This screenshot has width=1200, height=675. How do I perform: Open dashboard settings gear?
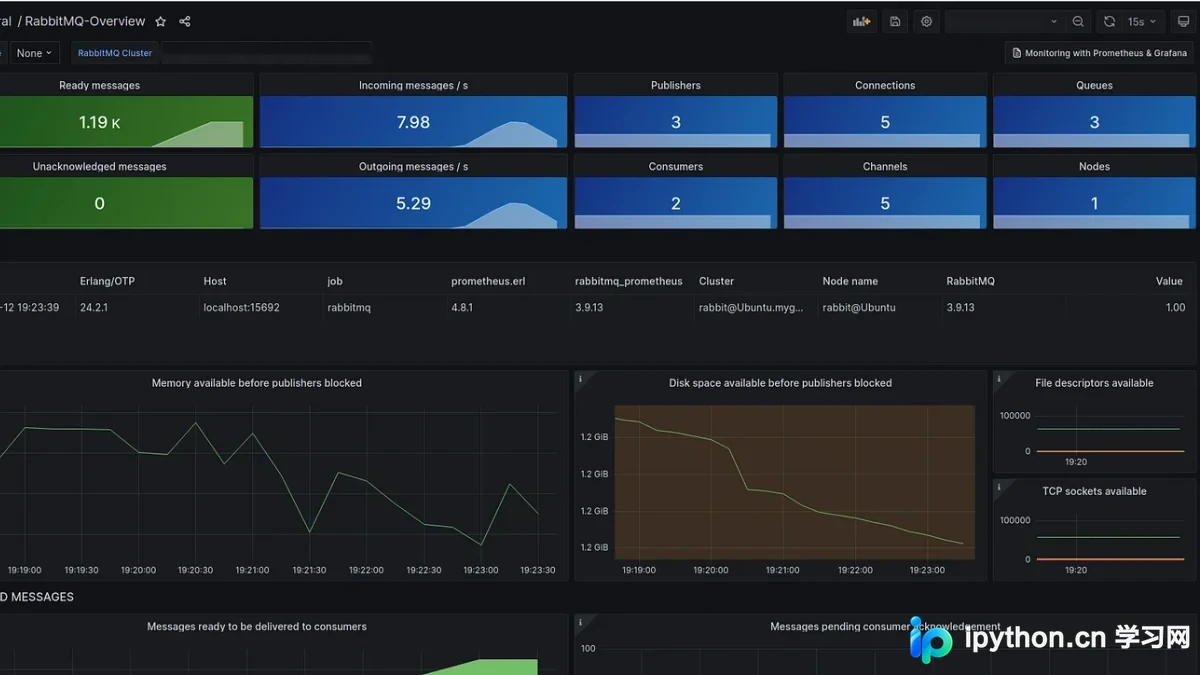(927, 21)
